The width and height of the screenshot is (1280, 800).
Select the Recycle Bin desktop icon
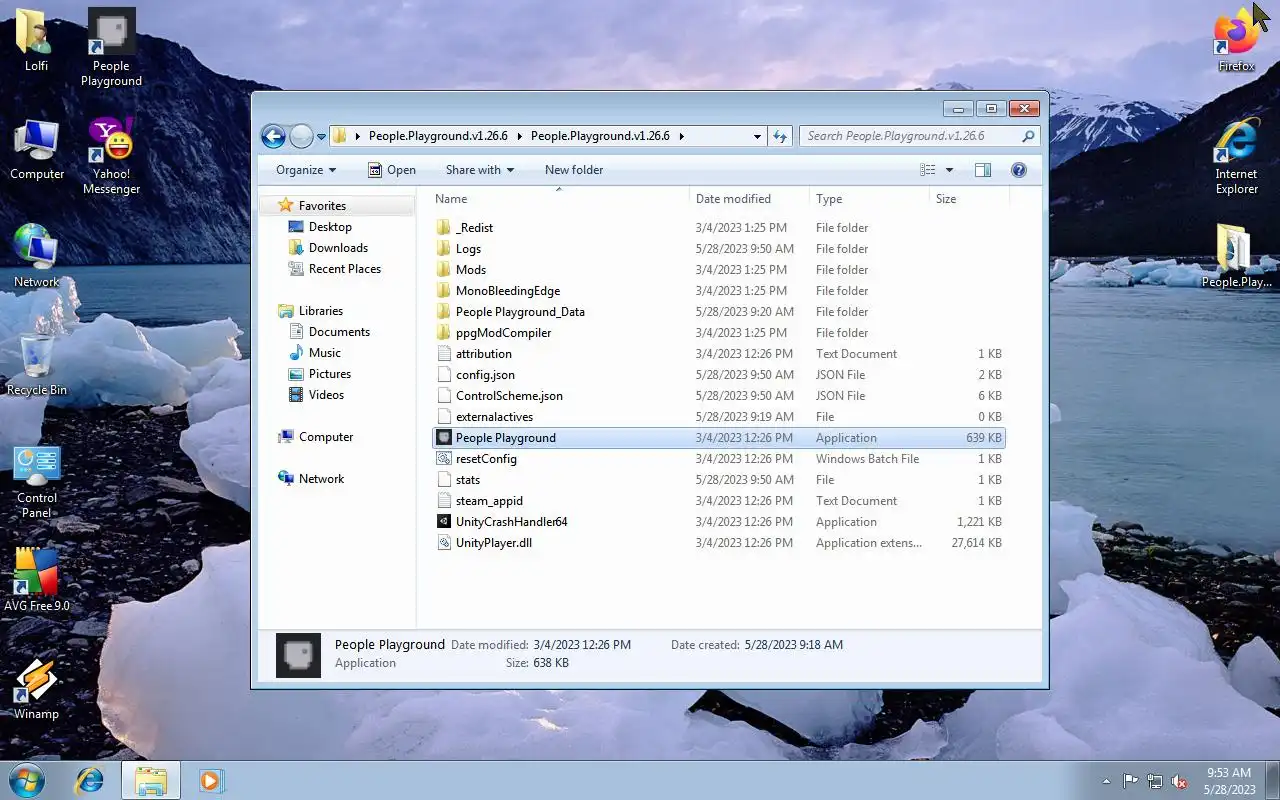(x=37, y=364)
